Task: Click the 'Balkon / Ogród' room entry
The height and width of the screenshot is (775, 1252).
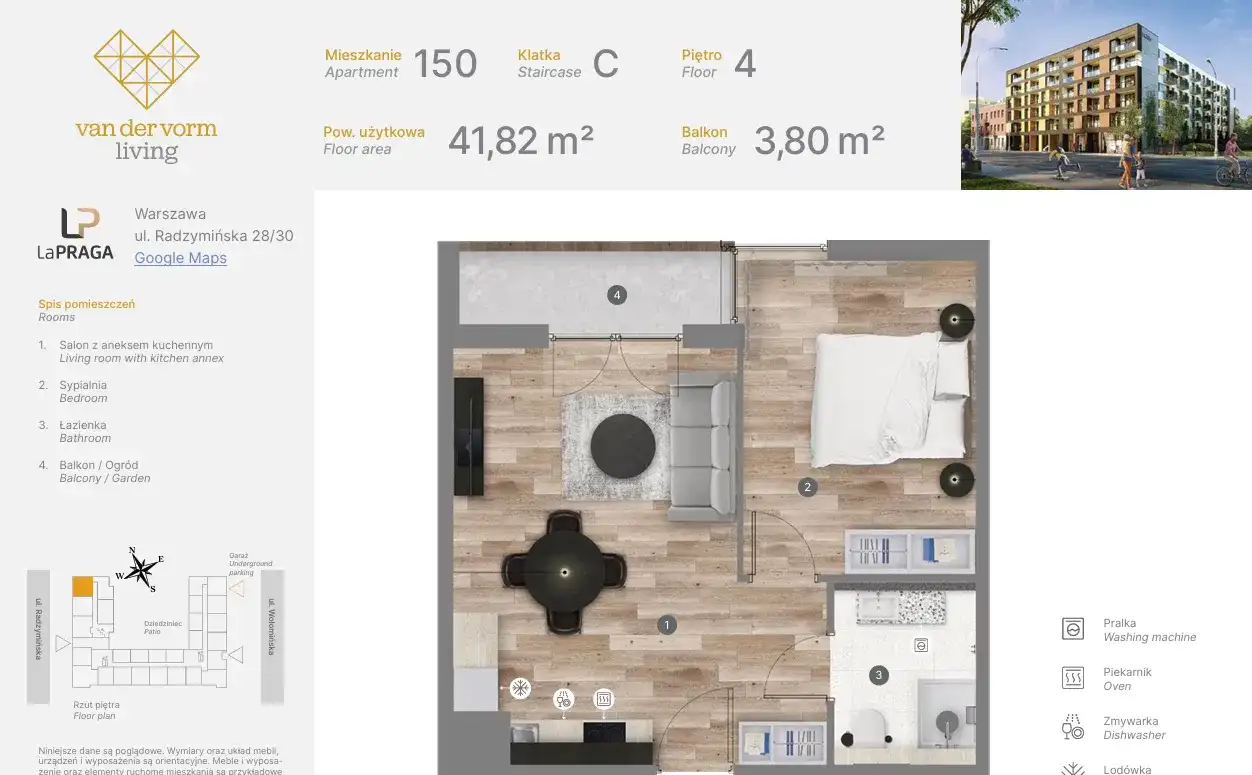Action: [99, 465]
